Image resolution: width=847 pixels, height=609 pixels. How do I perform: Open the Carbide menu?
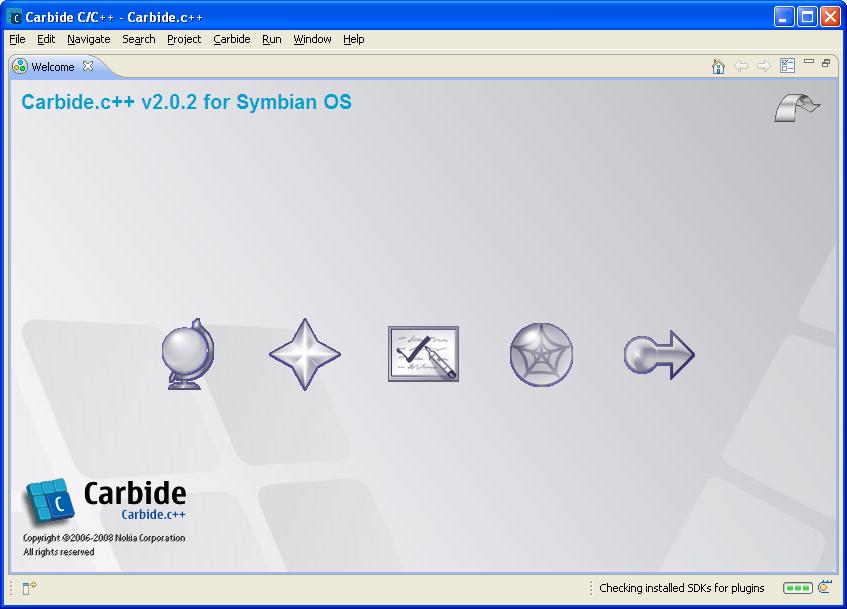[232, 39]
